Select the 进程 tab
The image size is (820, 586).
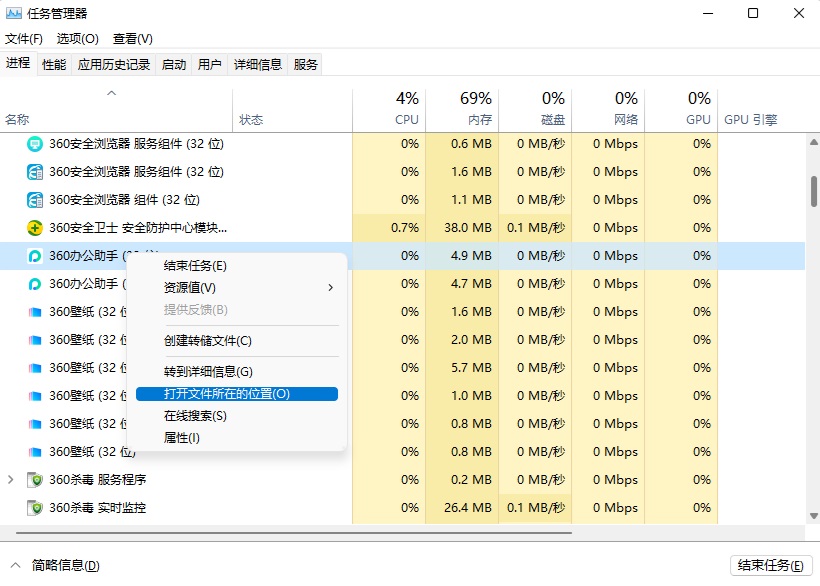[18, 63]
